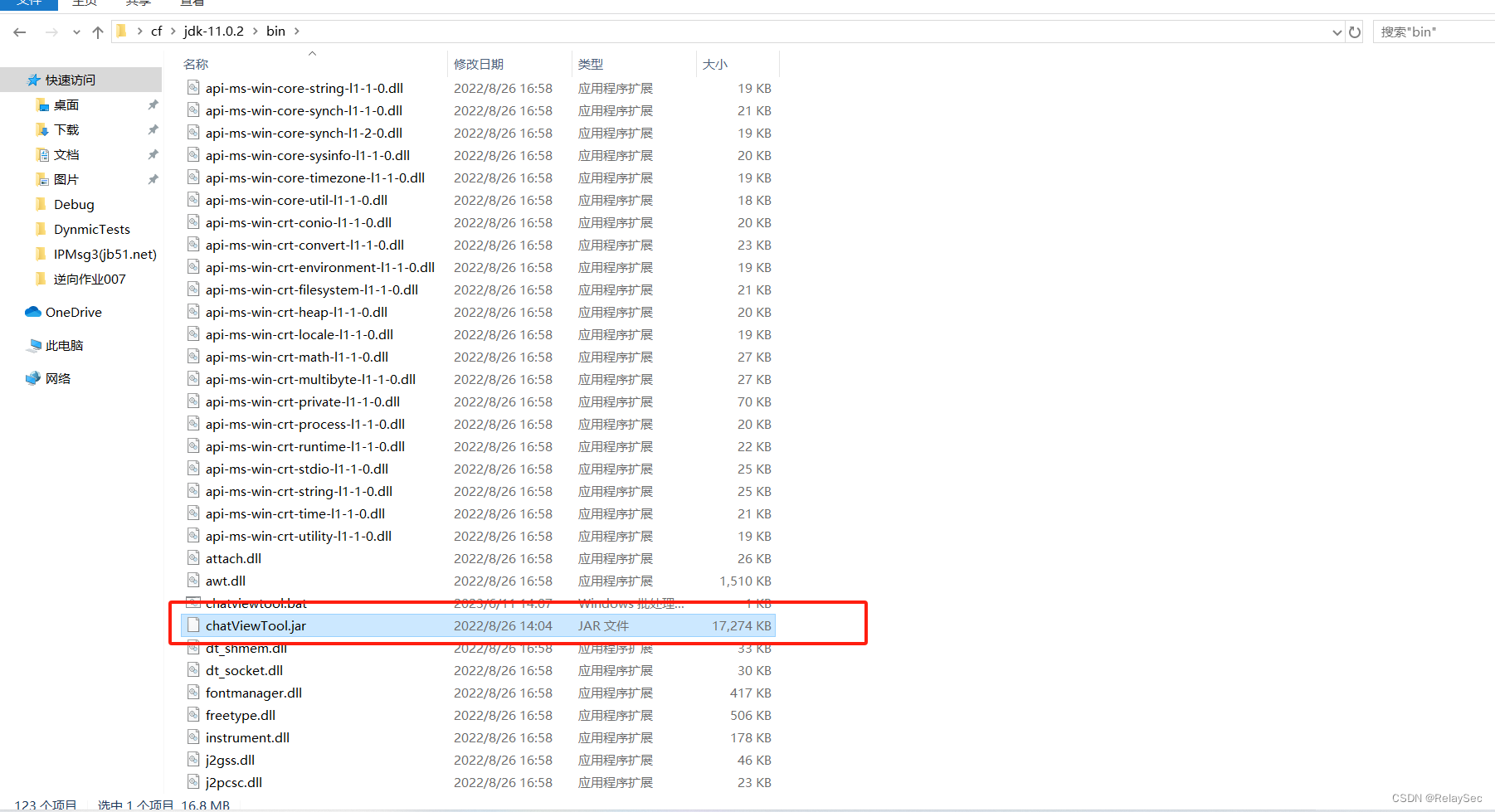Open the 文件 menu
The image size is (1495, 812).
(x=30, y=3)
